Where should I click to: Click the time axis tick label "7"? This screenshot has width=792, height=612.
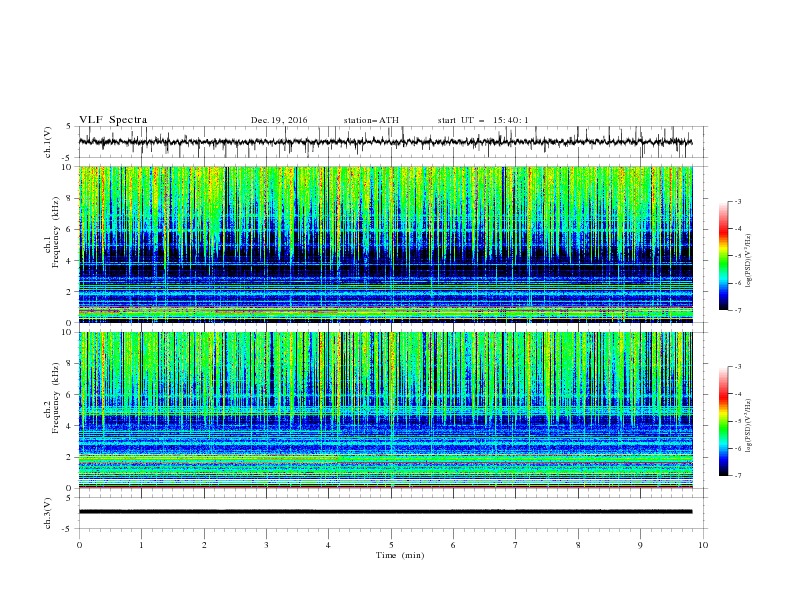(516, 545)
